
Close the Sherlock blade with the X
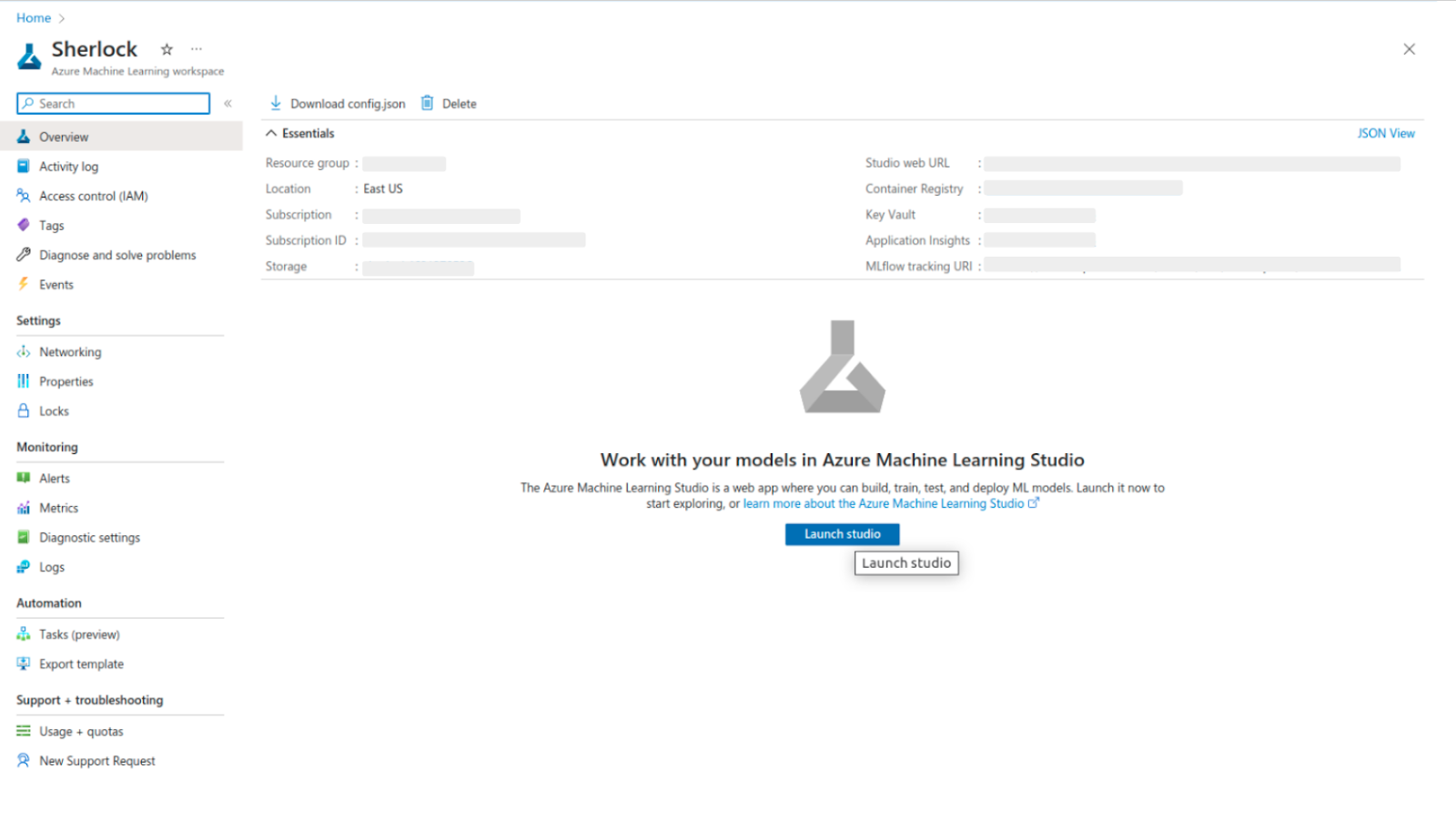pos(1409,49)
